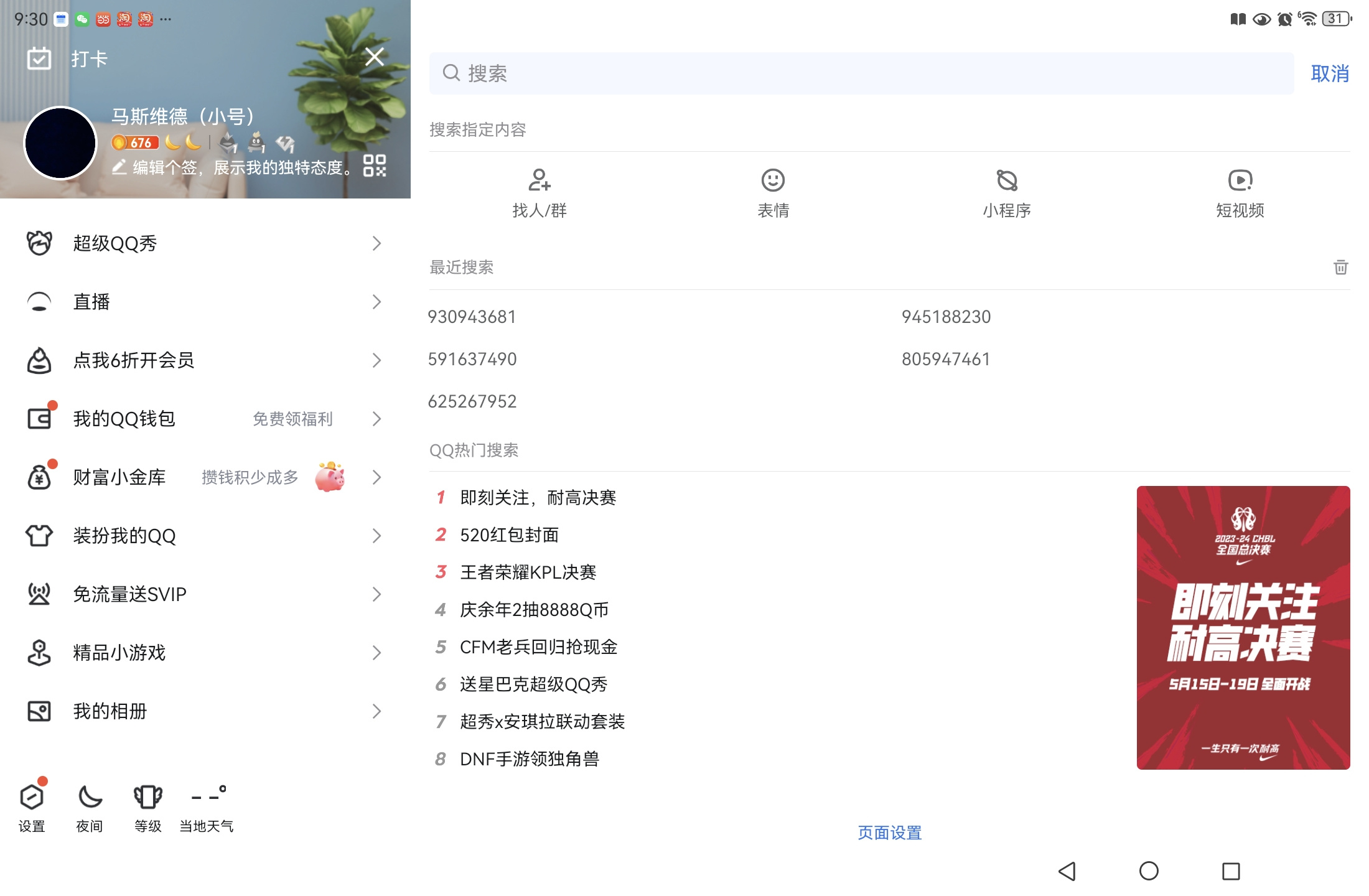Click the 装扮我的QQ shirt icon
The height and width of the screenshot is (896, 1369).
(39, 535)
